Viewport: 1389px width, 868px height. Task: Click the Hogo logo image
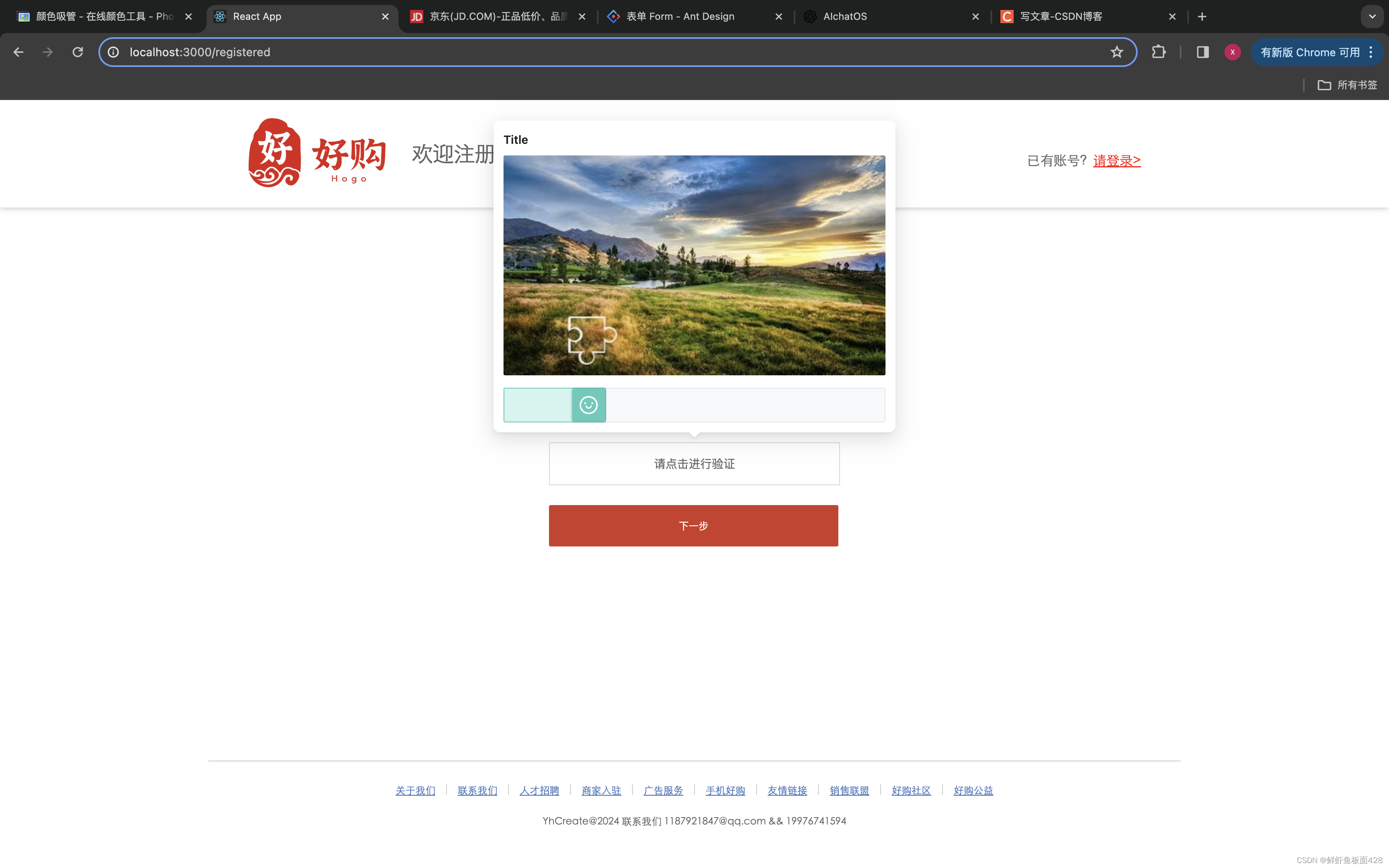point(317,153)
